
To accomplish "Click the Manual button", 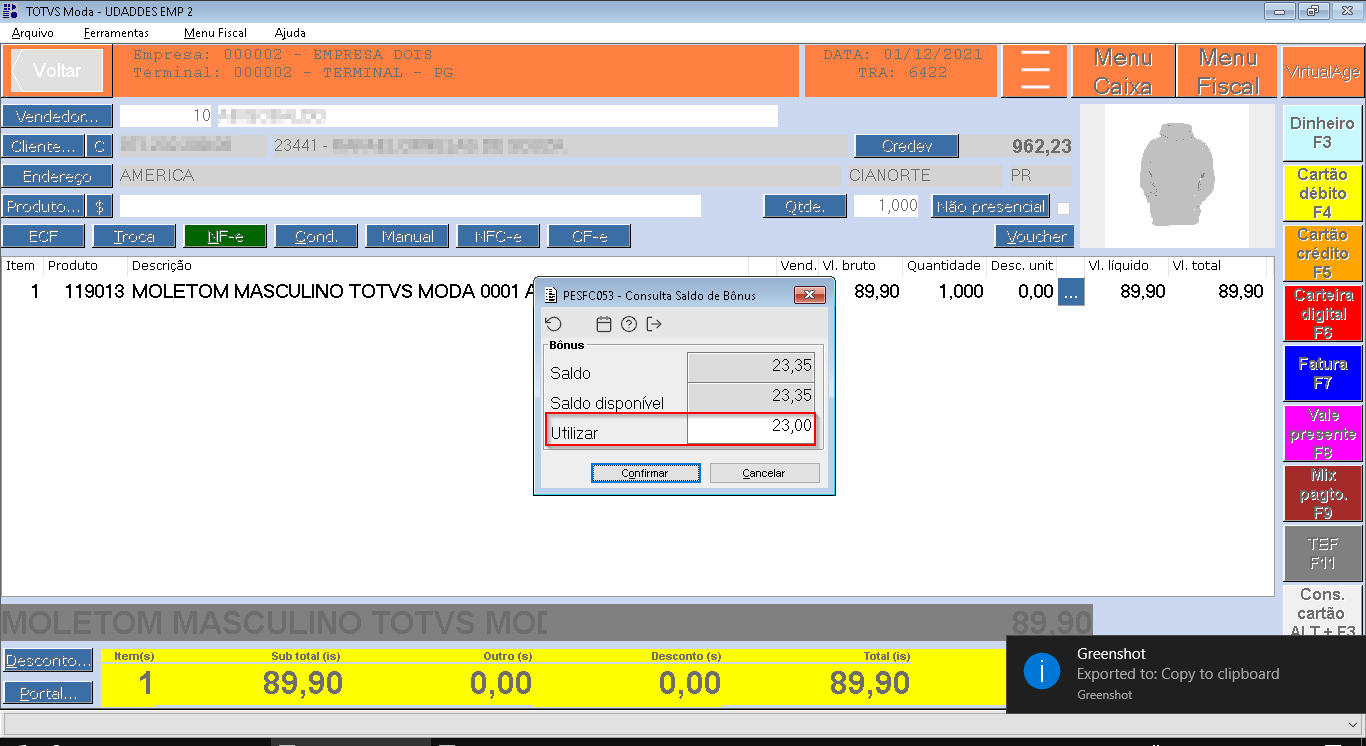I will pyautogui.click(x=407, y=236).
